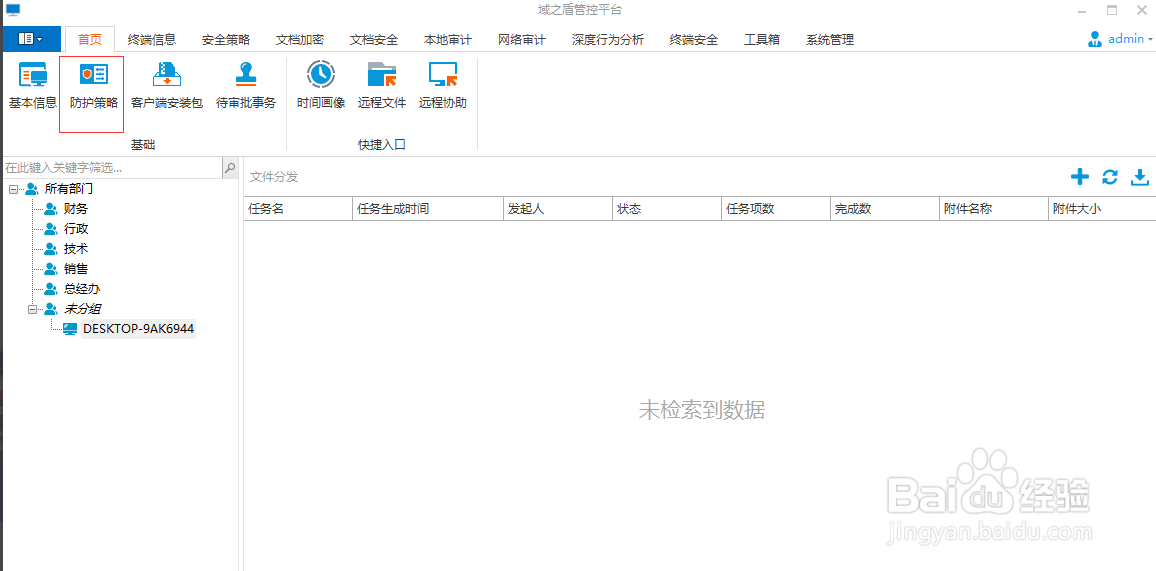Click the 任务生成时间 column header
Viewport: 1156px width, 571px height.
tap(428, 209)
